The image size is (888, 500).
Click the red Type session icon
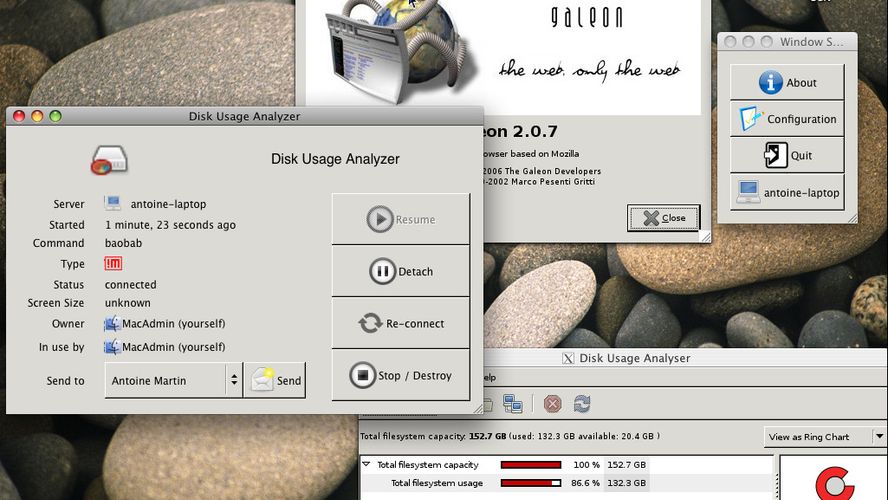(x=113, y=263)
